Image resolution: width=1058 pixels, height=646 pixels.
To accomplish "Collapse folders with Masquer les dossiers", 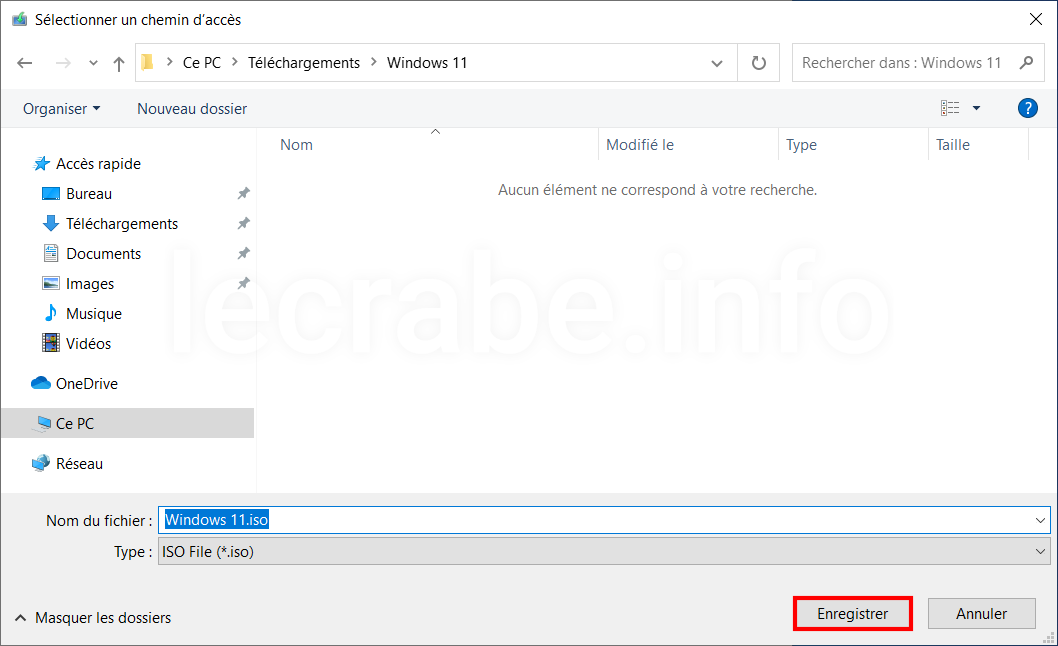I will (93, 618).
